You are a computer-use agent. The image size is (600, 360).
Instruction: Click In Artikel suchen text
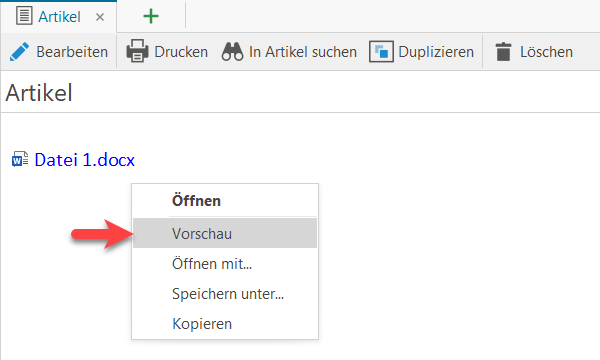click(x=303, y=52)
